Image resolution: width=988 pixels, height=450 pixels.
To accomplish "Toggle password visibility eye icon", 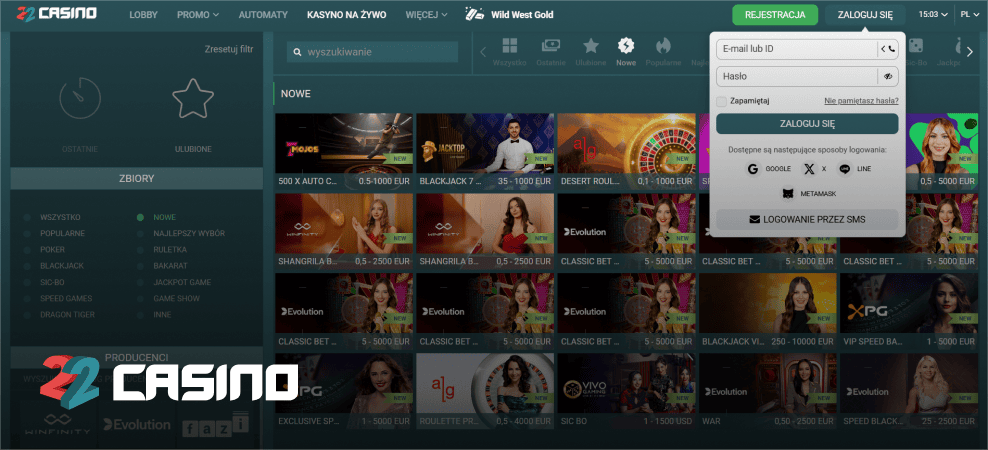I will click(888, 76).
